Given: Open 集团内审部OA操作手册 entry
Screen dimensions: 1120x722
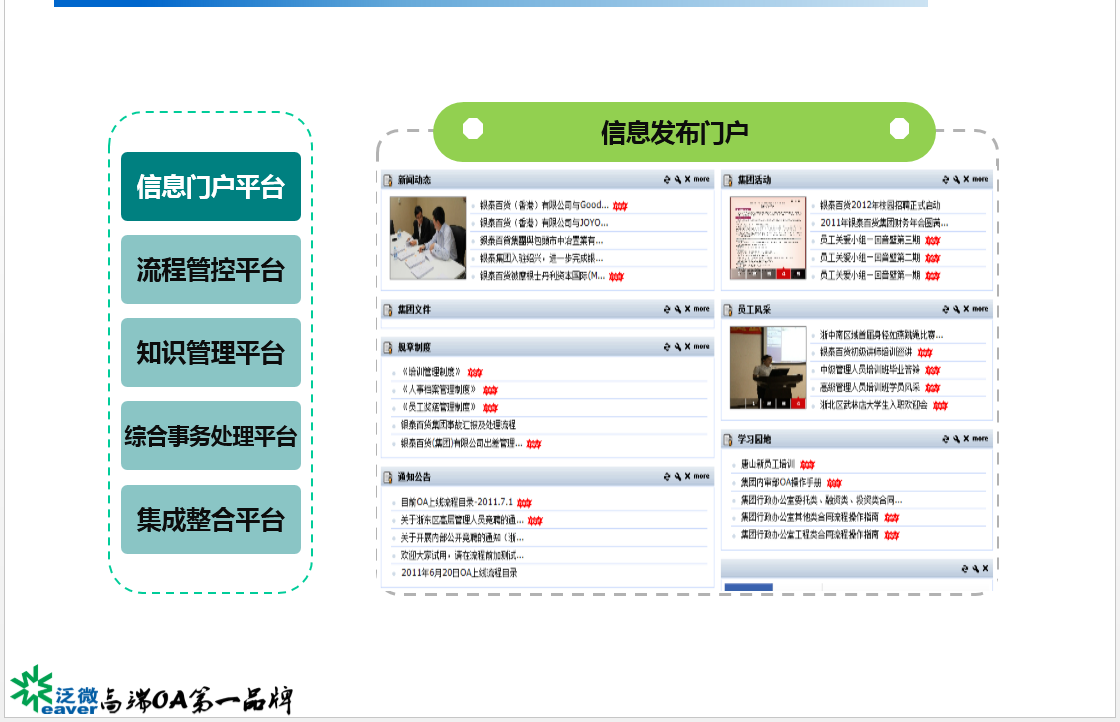Looking at the screenshot, I should click(781, 482).
